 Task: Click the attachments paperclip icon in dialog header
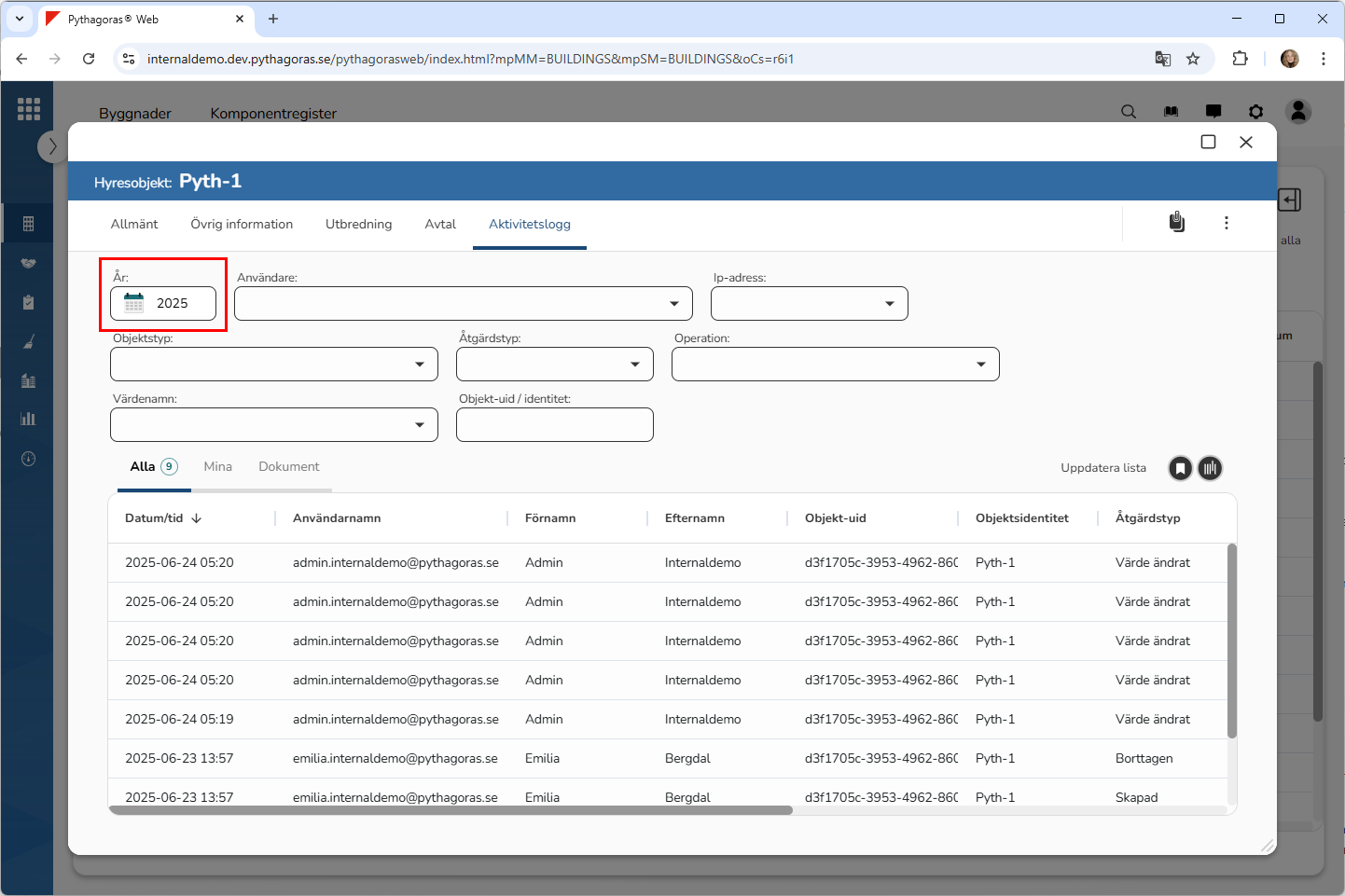[x=1177, y=222]
